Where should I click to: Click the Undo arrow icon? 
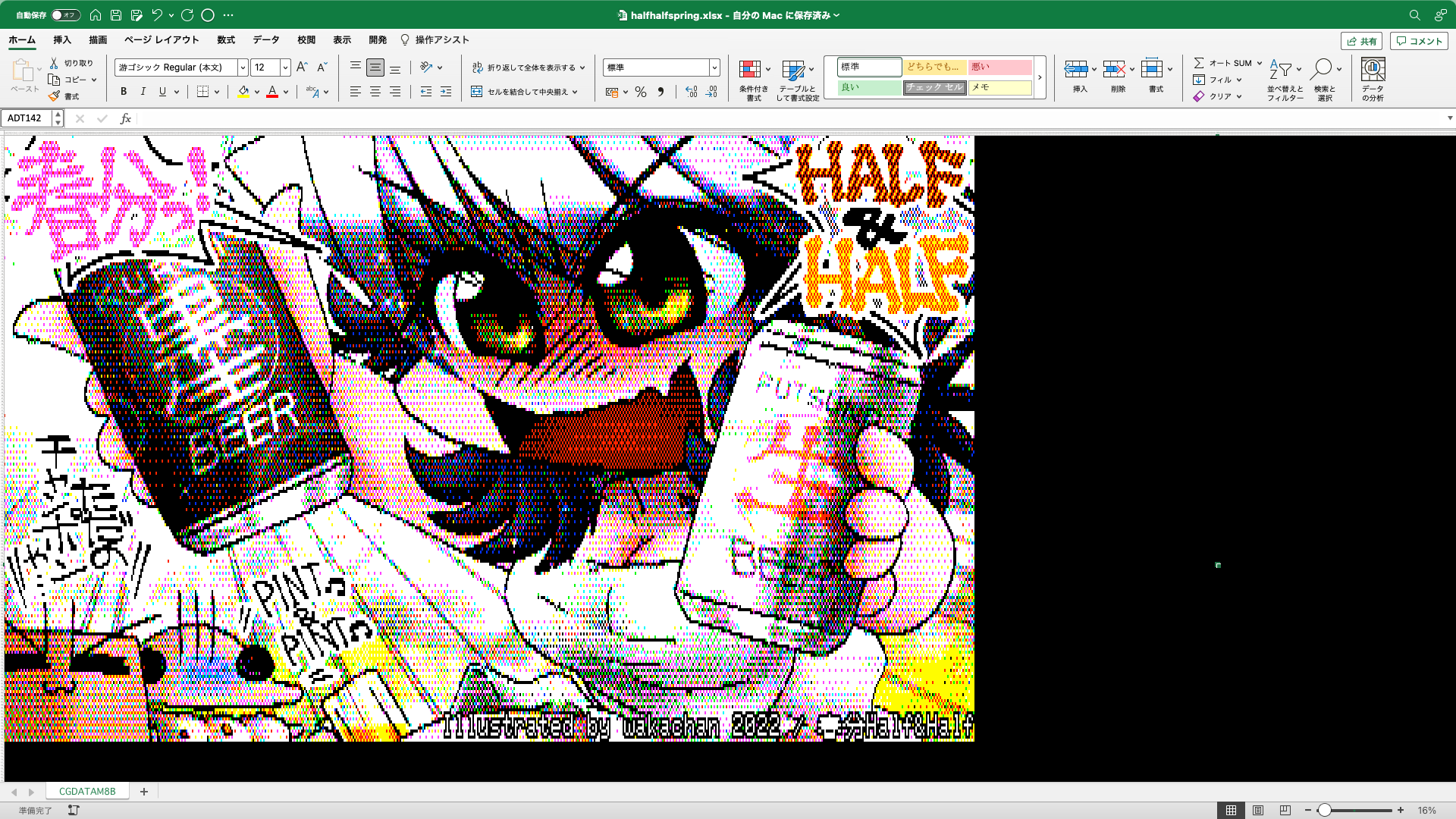tap(157, 15)
